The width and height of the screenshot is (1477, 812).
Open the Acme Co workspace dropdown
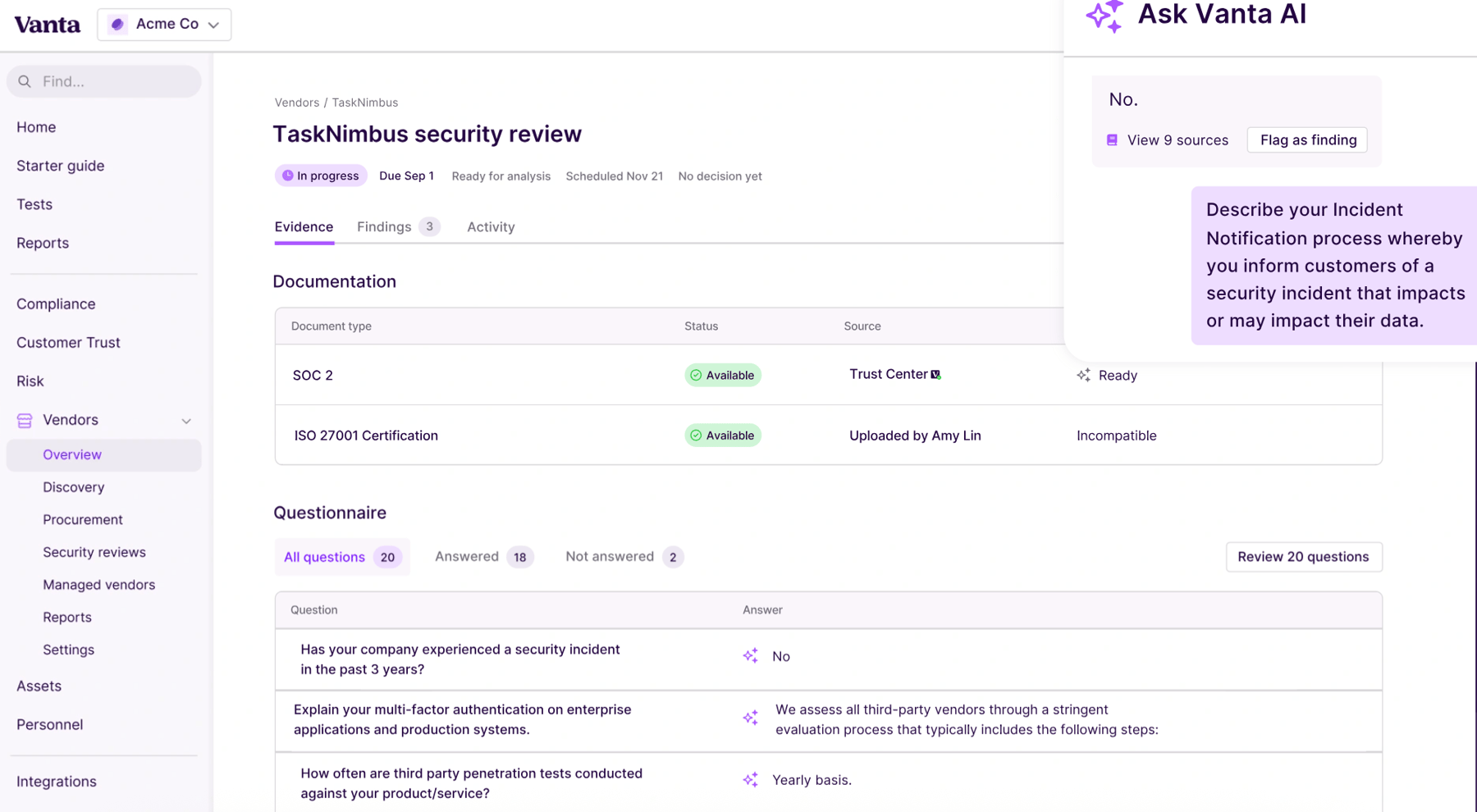(x=164, y=25)
